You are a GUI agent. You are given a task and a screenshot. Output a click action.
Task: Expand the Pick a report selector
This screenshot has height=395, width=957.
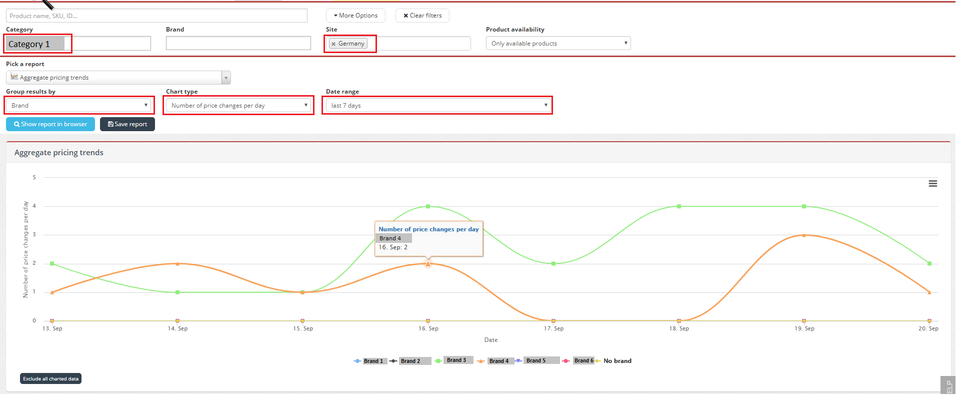point(118,78)
